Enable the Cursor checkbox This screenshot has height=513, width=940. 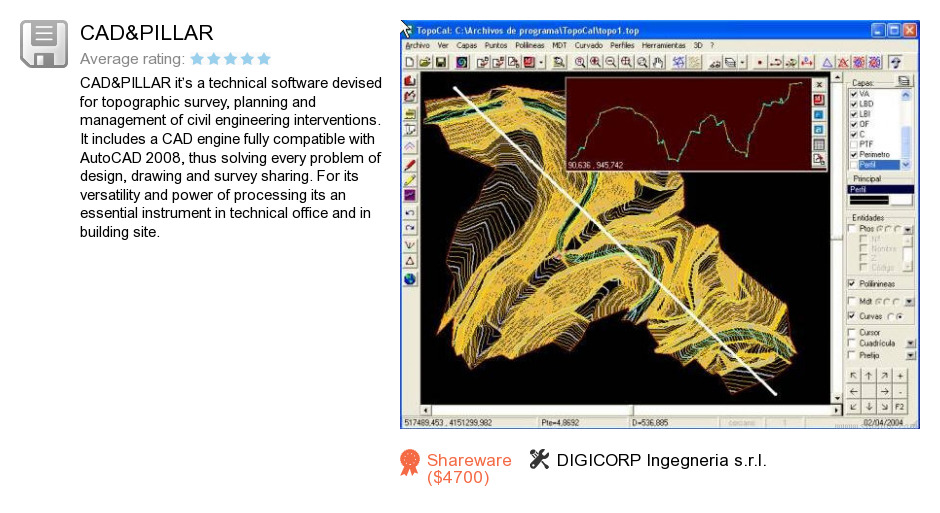(852, 332)
